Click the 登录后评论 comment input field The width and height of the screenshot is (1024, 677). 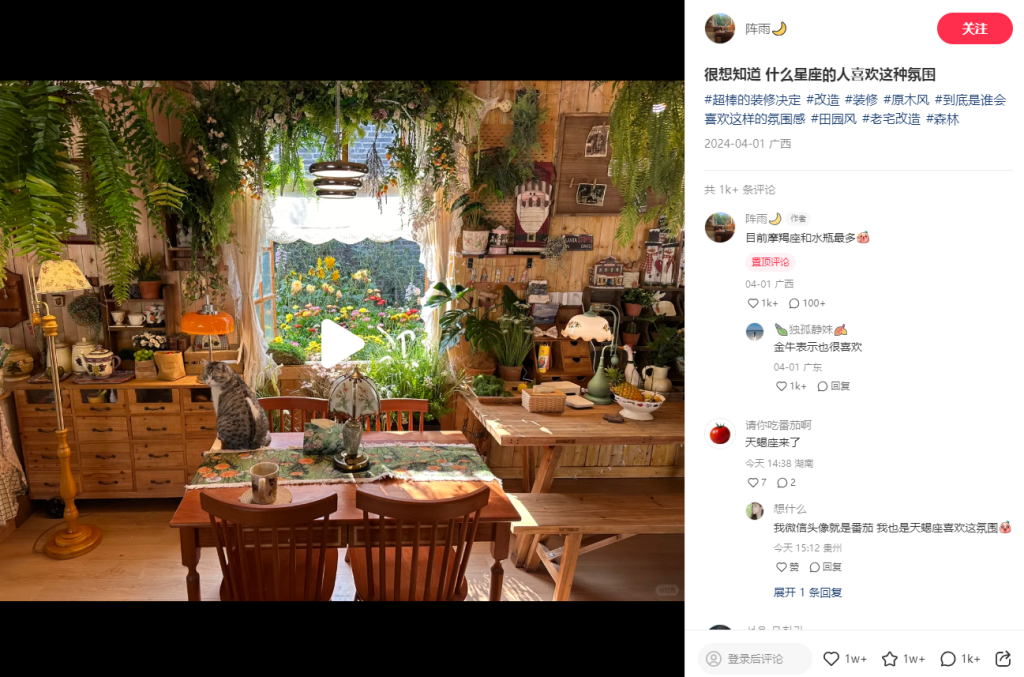tap(754, 659)
